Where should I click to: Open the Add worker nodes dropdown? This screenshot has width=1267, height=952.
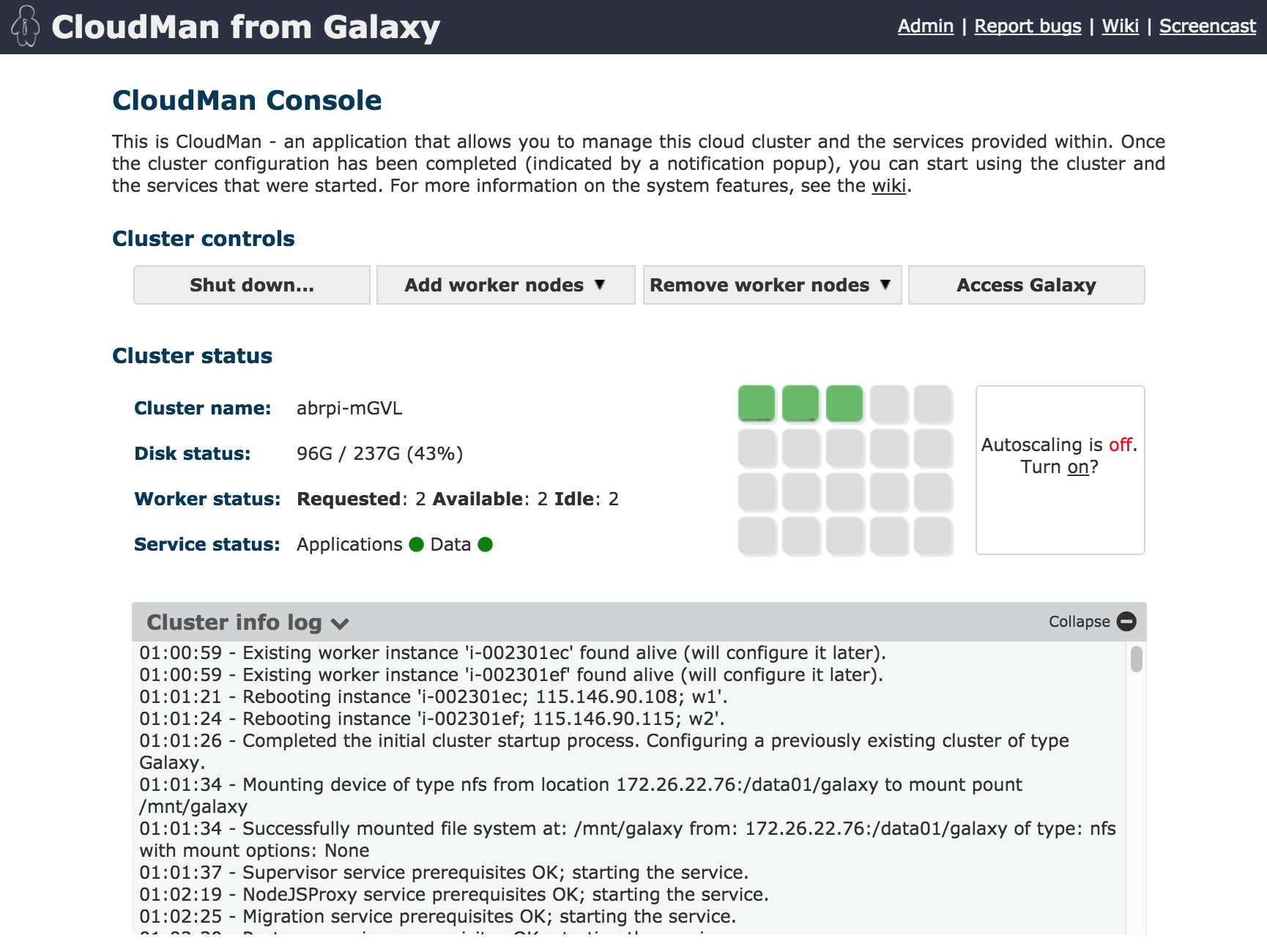[505, 285]
